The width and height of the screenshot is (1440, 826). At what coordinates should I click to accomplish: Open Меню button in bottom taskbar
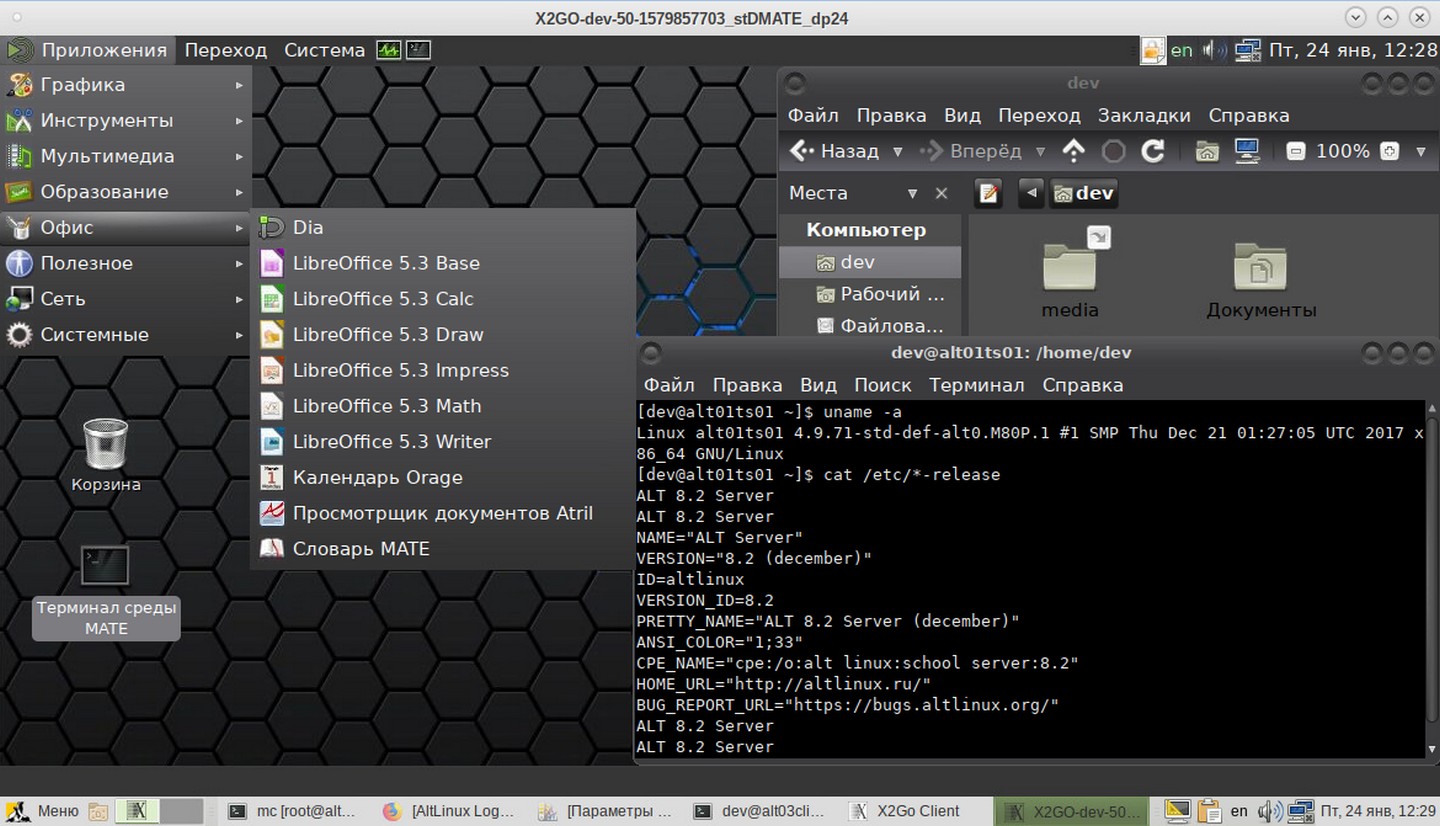point(44,811)
